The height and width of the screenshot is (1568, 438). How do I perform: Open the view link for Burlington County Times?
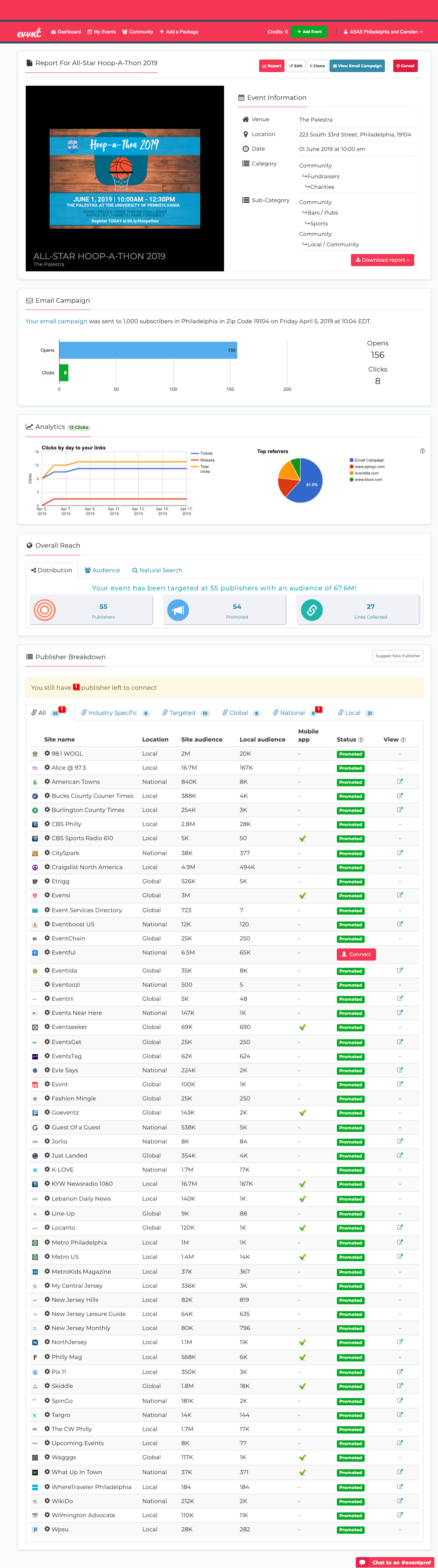point(400,810)
